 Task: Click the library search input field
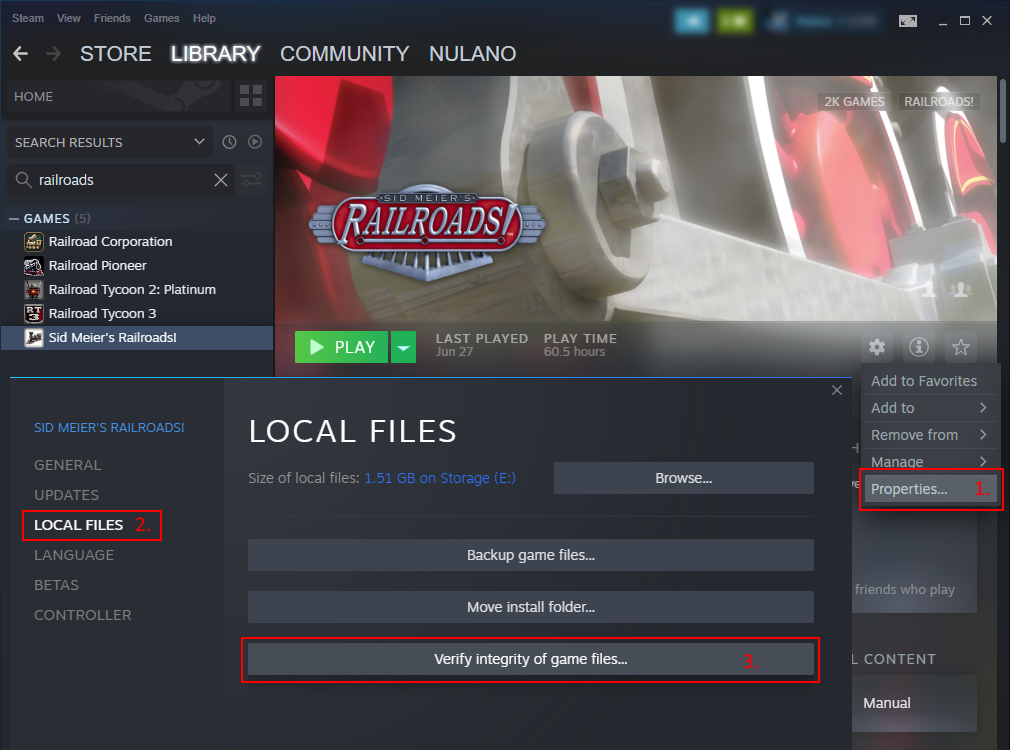pos(122,180)
